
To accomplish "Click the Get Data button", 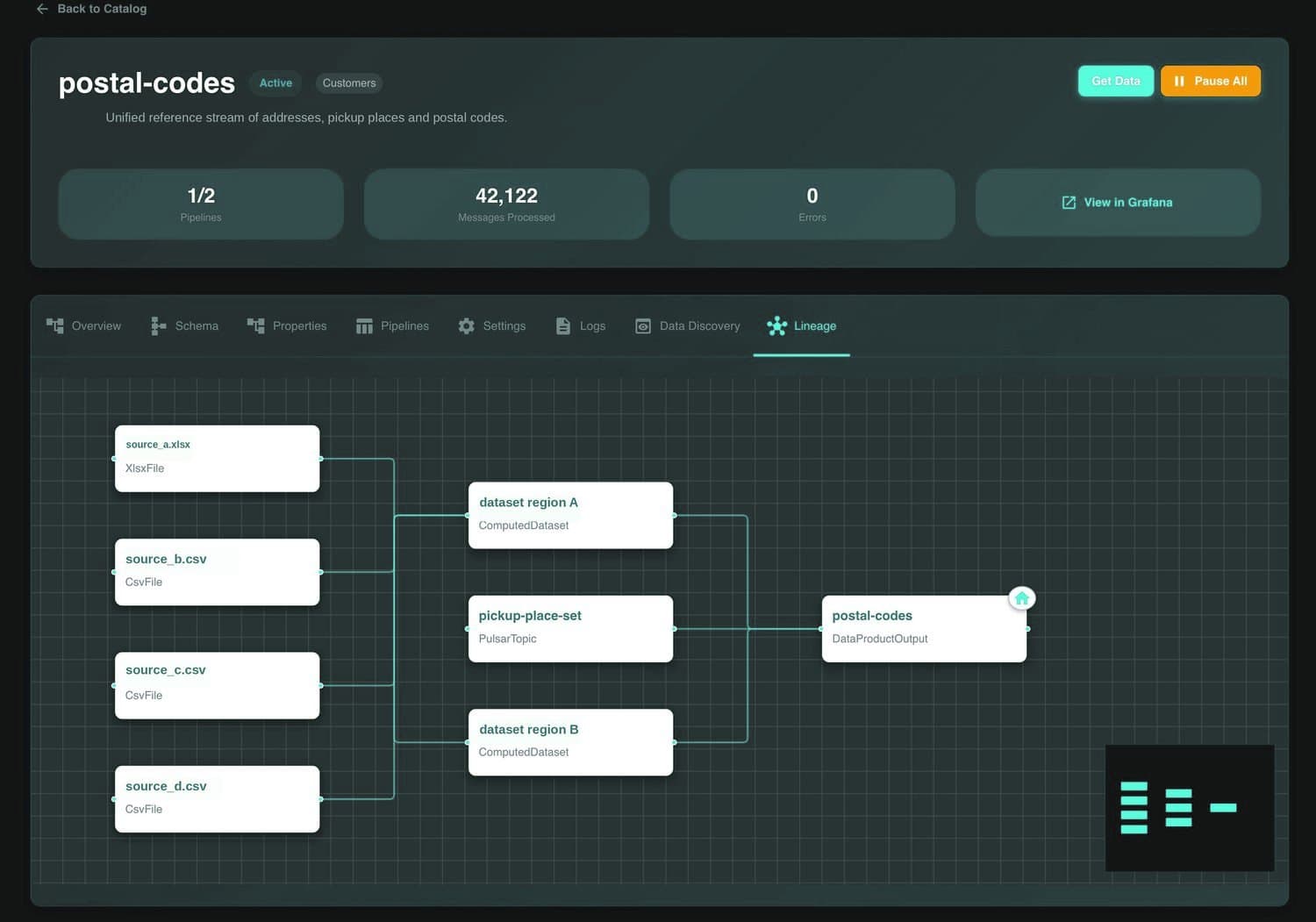I will point(1116,81).
